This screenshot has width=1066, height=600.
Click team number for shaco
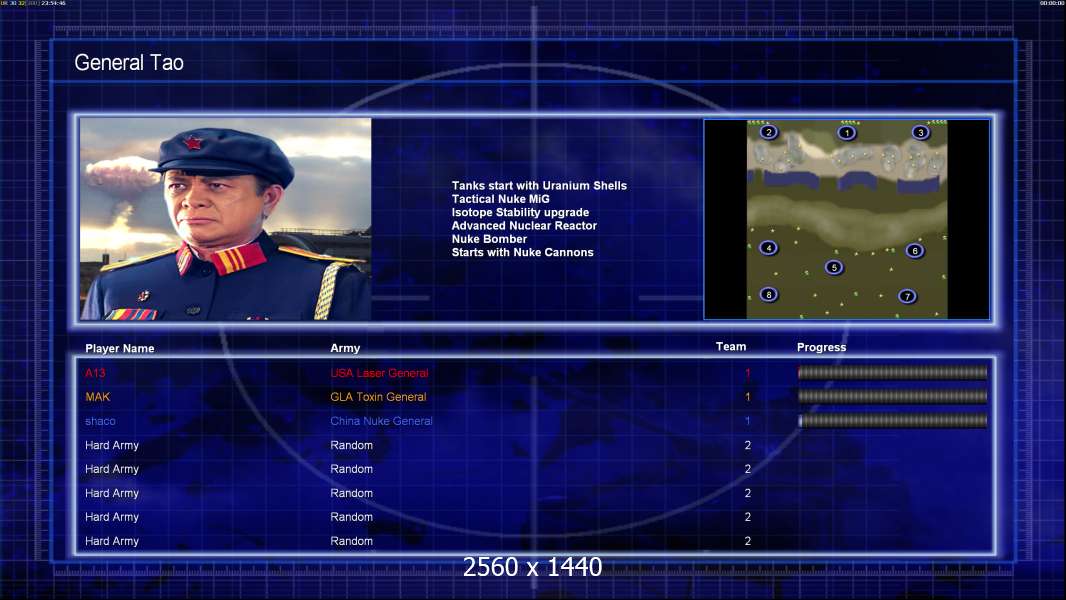click(748, 421)
